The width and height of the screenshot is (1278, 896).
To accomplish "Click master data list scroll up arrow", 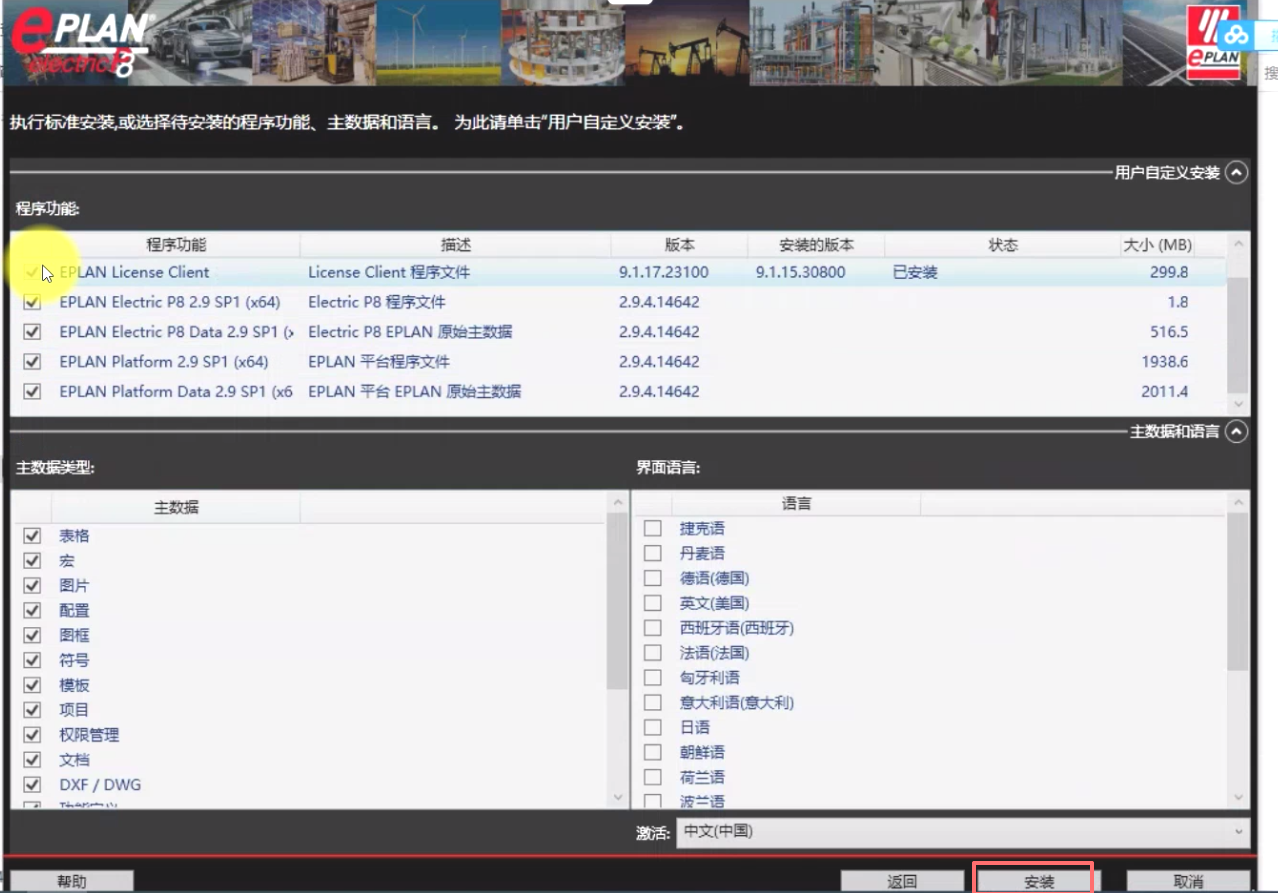I will tap(618, 502).
